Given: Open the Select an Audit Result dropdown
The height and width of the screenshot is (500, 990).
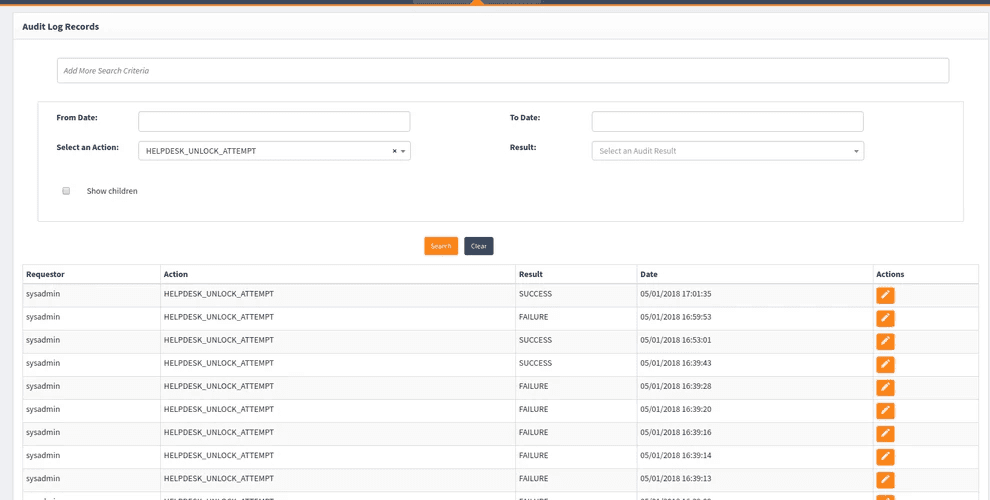Looking at the screenshot, I should (727, 151).
